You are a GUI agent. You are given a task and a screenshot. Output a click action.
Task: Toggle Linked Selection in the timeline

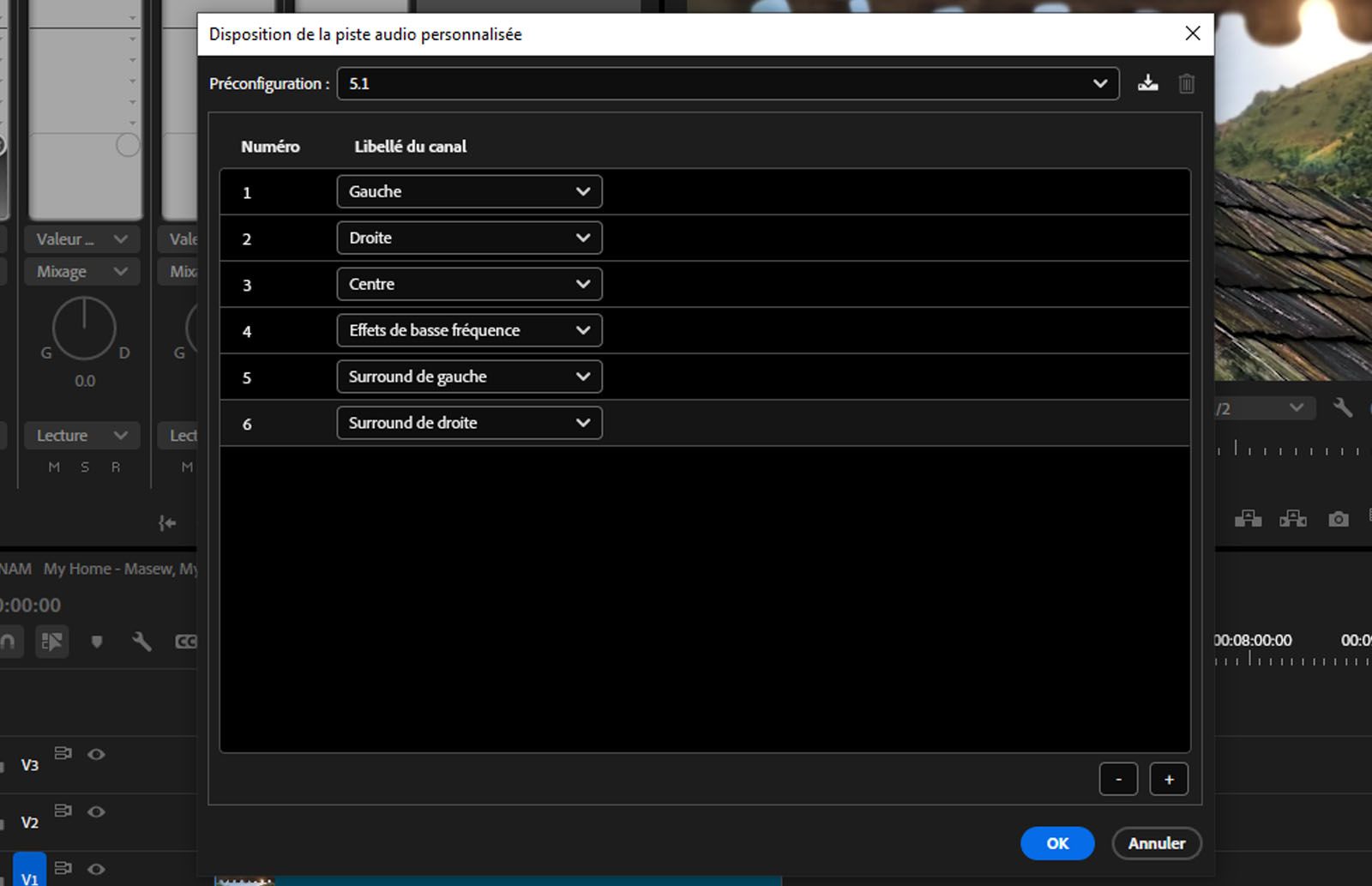52,642
